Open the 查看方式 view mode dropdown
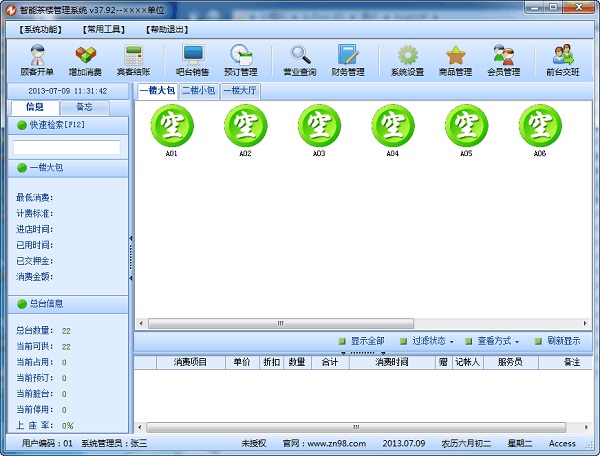 point(492,341)
